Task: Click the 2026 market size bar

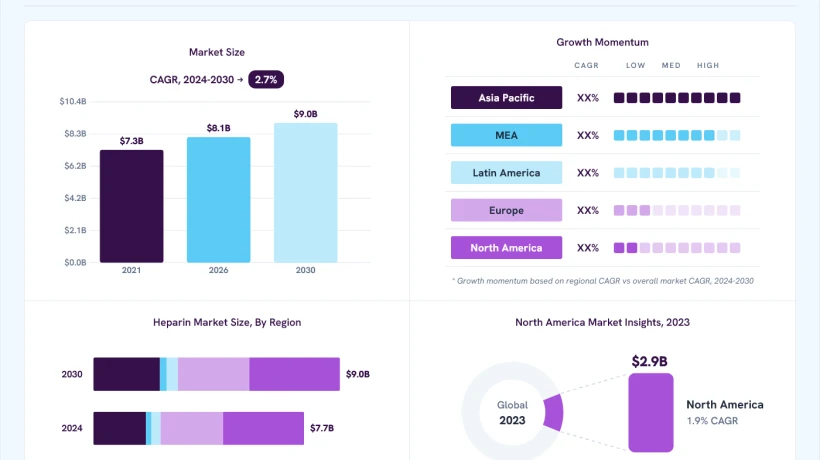Action: pyautogui.click(x=219, y=200)
